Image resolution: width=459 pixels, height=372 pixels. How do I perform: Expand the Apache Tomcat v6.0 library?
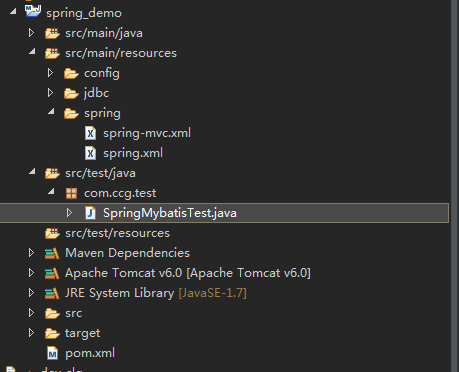[x=31, y=273]
